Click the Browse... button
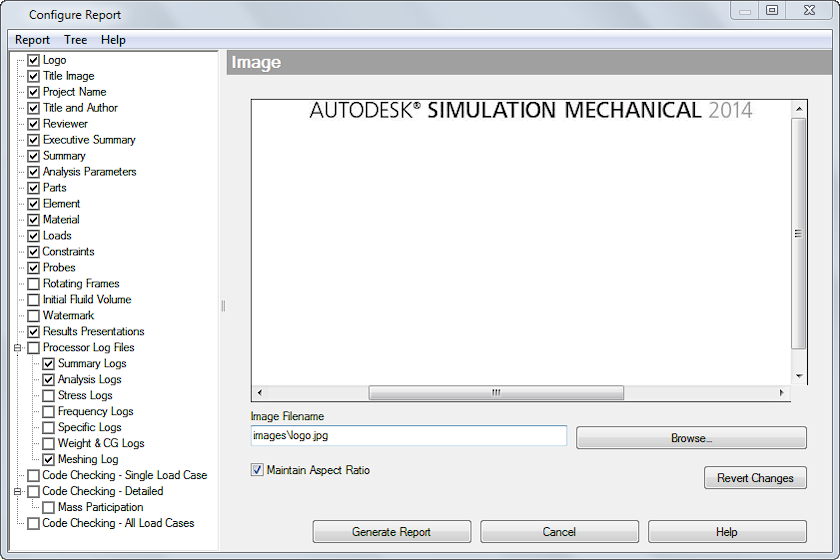This screenshot has width=840, height=560. [x=691, y=438]
